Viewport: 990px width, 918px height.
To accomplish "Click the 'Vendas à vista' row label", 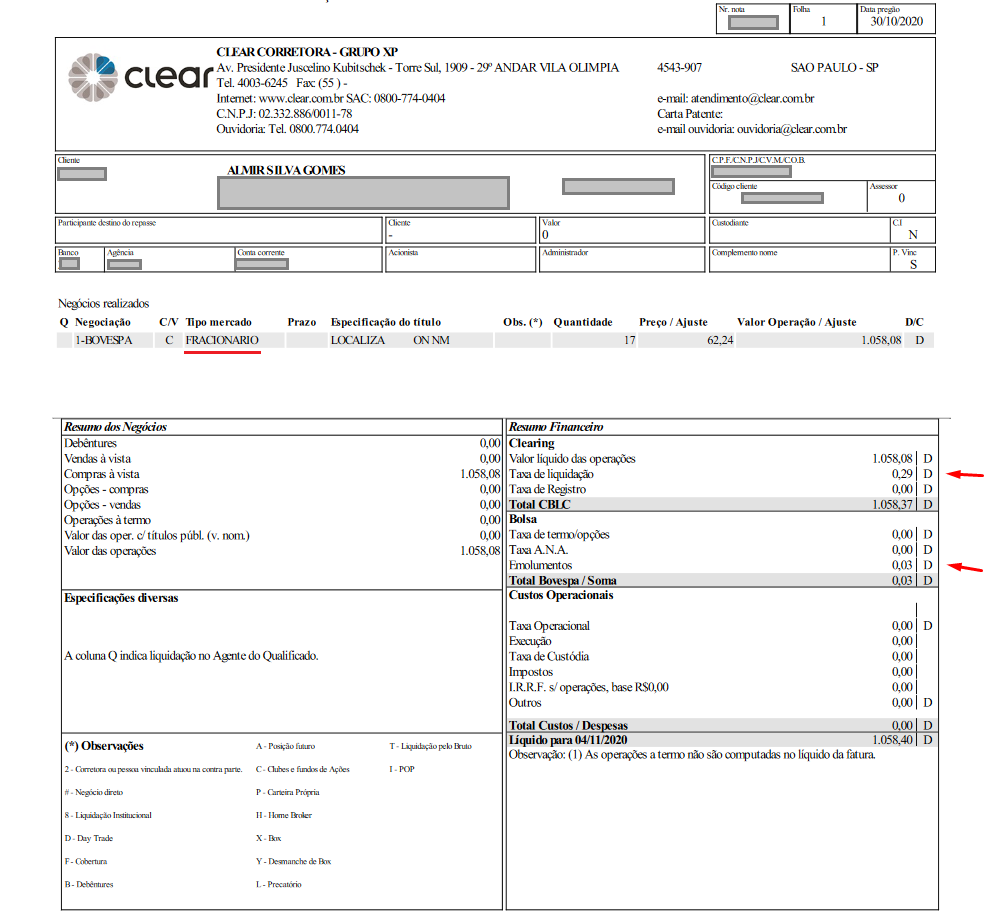I will point(97,459).
